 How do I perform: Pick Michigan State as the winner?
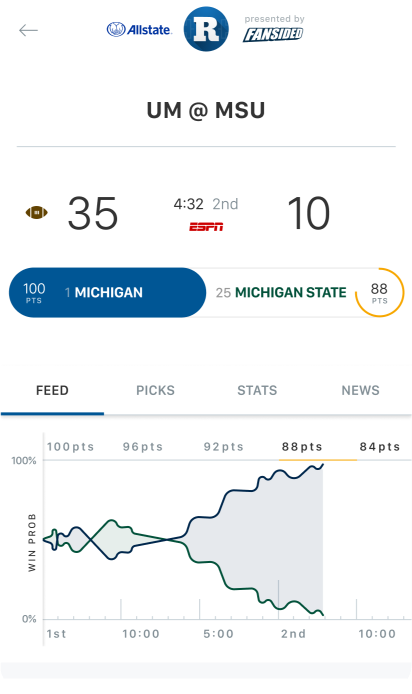click(281, 293)
